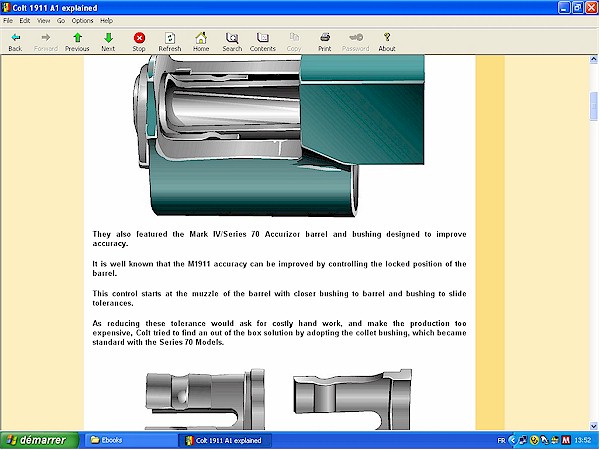Select Colt 1911 A1 explained taskbar button
The height and width of the screenshot is (450, 600).
pos(225,440)
